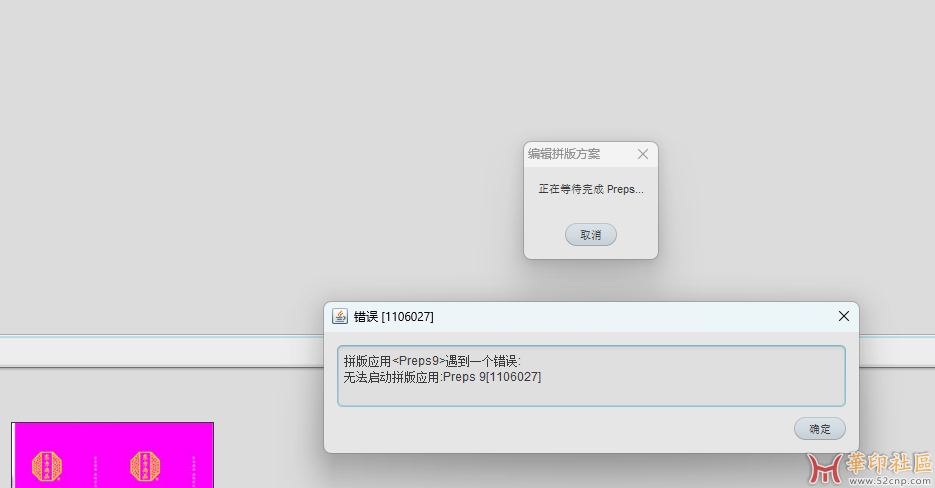935x488 pixels.
Task: Select the magenta imposition preview thumbnail
Action: click(x=113, y=455)
